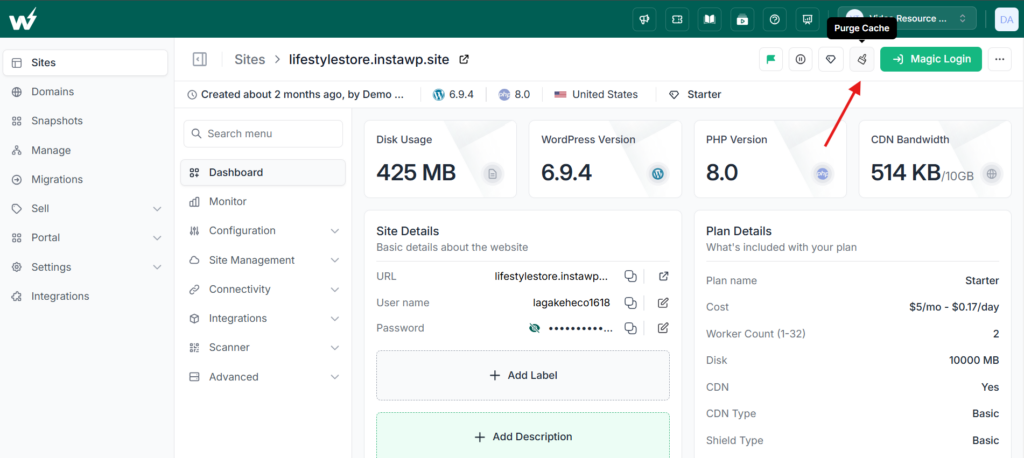Click the United States location in the info bar
Image resolution: width=1024 pixels, height=458 pixels.
click(x=605, y=95)
